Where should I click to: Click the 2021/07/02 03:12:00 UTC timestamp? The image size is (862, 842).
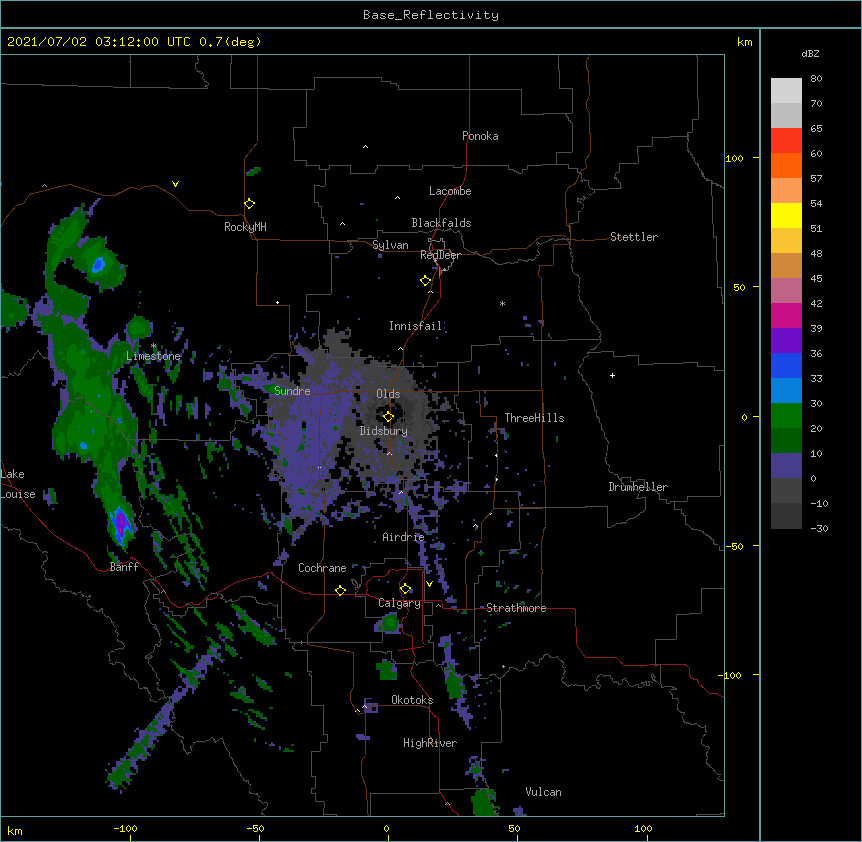click(x=134, y=42)
